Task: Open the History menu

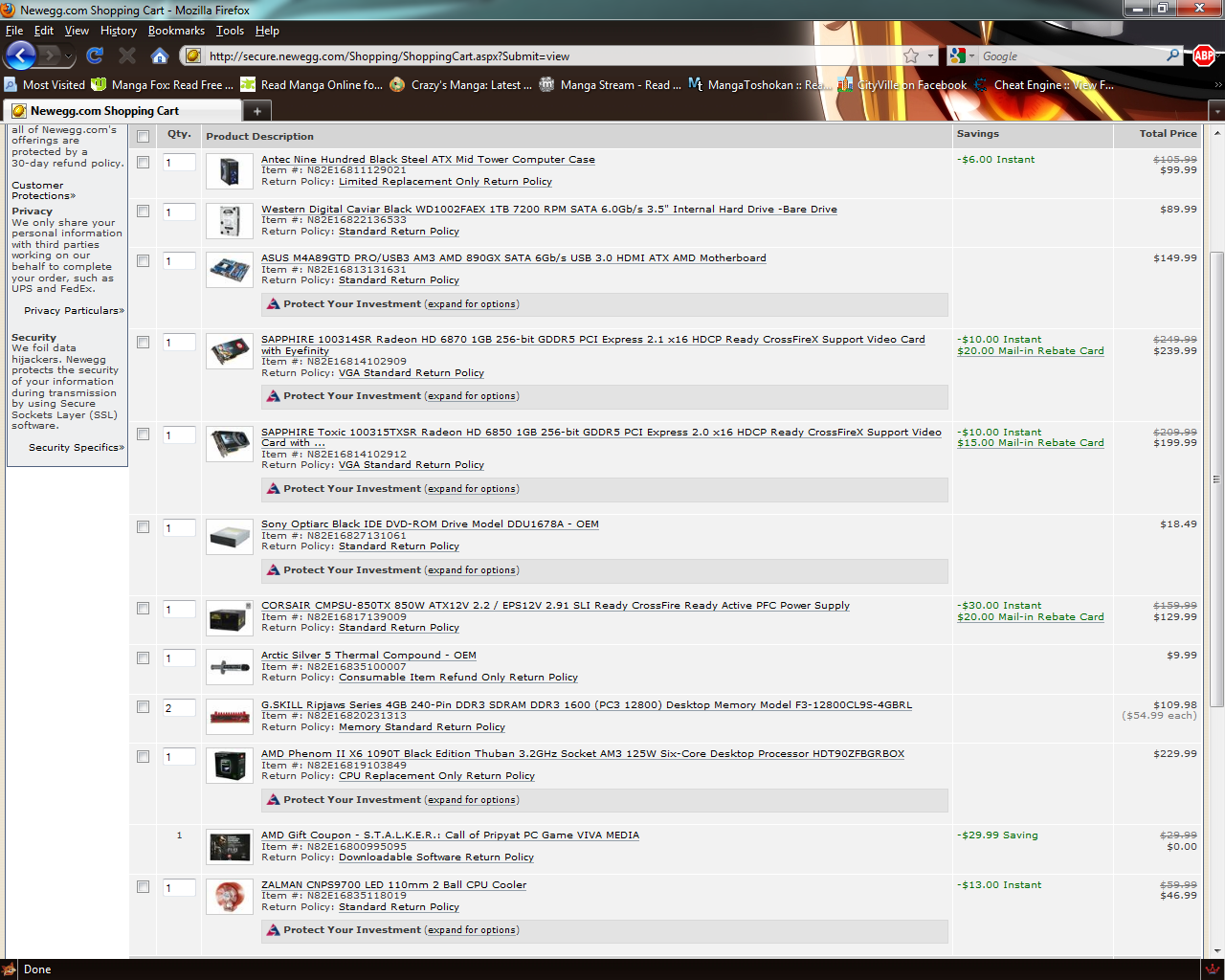Action: coord(118,31)
